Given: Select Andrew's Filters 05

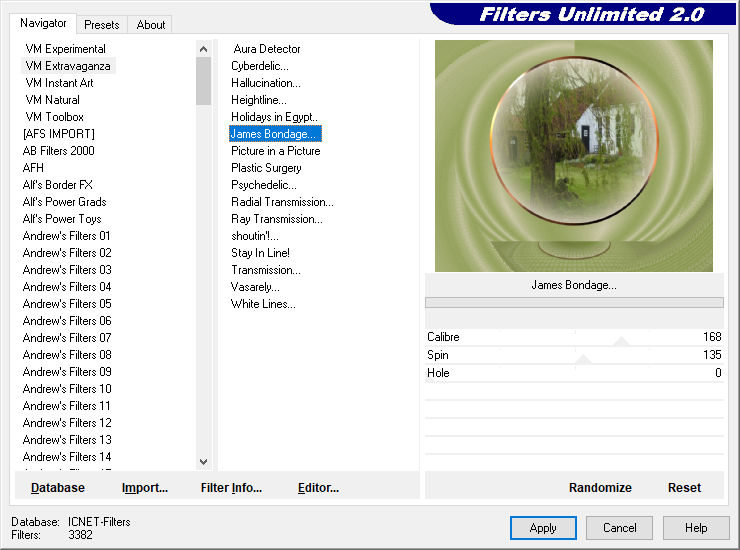Looking at the screenshot, I should click(67, 304).
